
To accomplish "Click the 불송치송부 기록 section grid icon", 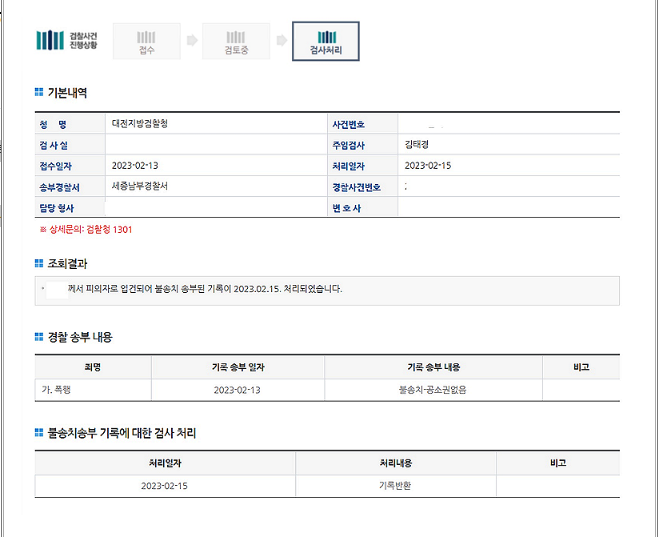I will [x=39, y=434].
